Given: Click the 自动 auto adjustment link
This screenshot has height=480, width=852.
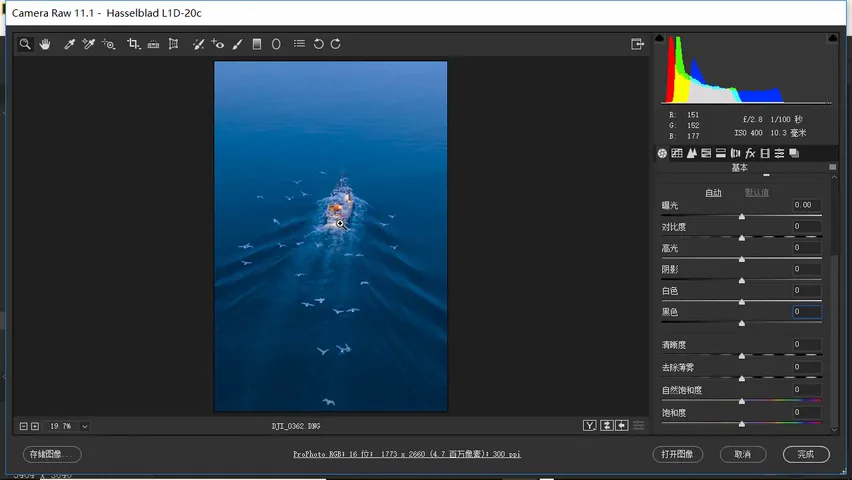Looking at the screenshot, I should pos(713,192).
